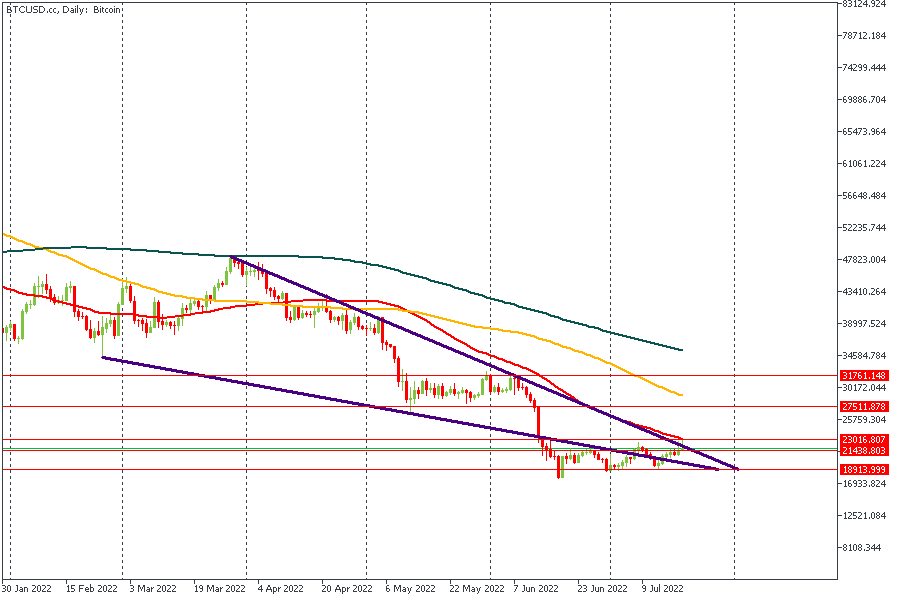Select the 43410.264 price axis label

tap(865, 292)
